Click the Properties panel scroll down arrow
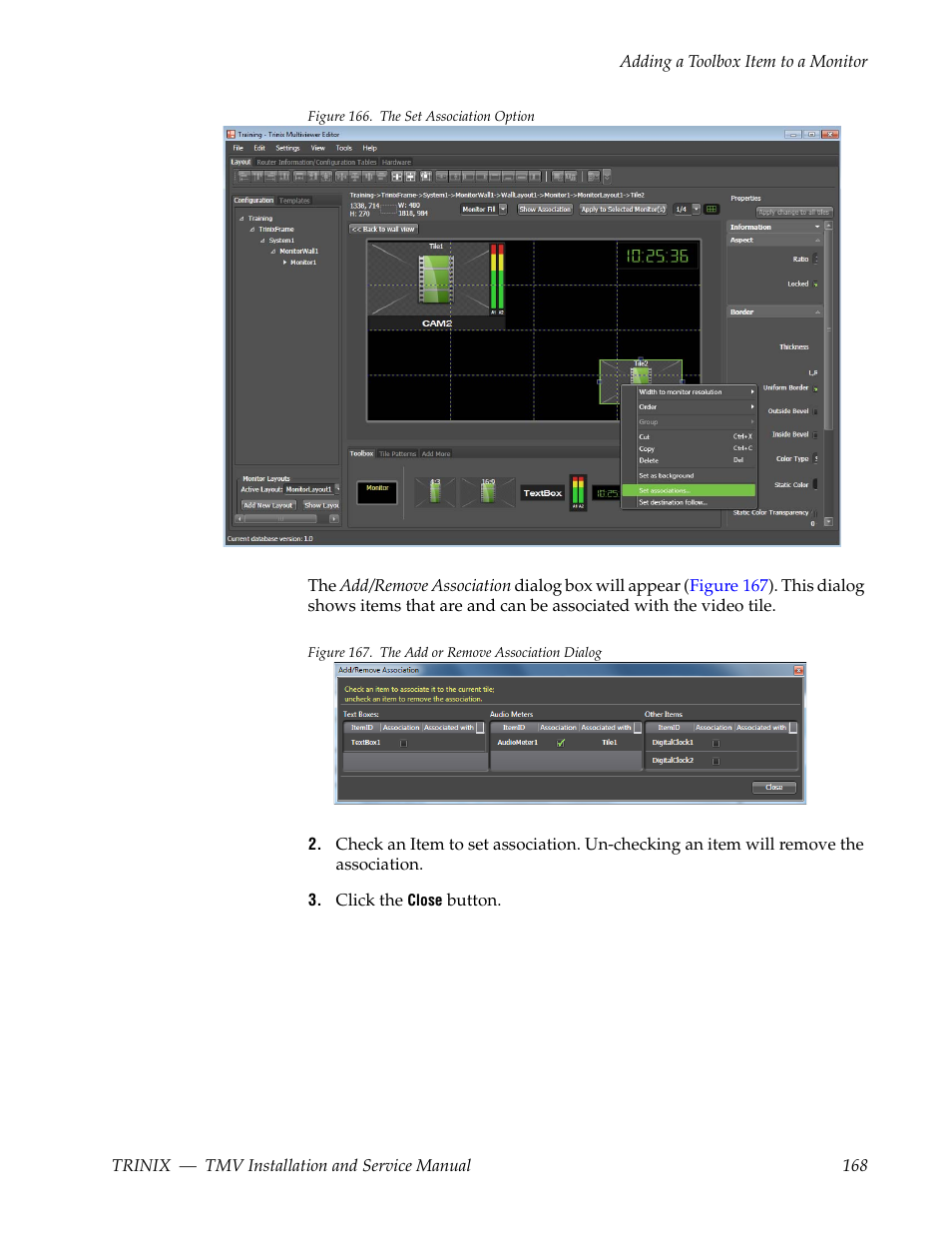Screen dimensions: 952x1233 [x=828, y=521]
